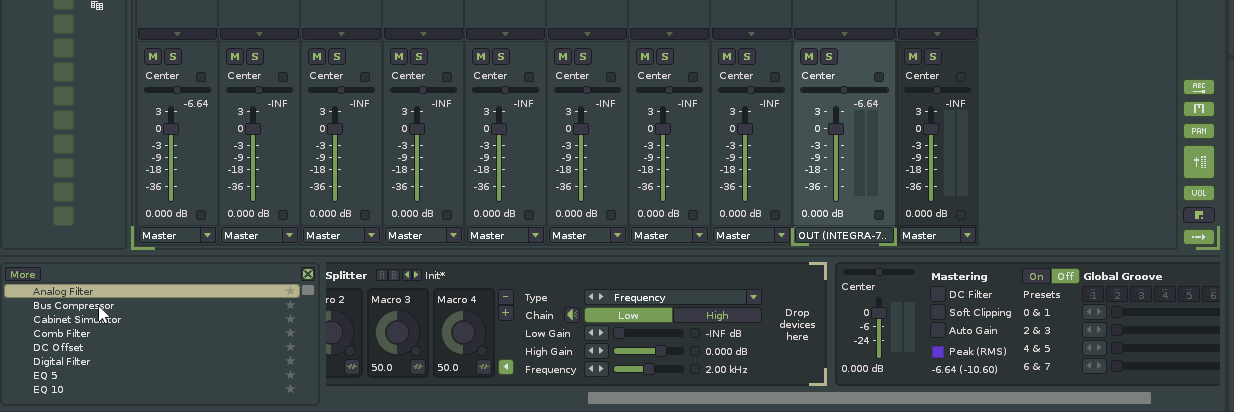Click the speaker icon beside Chain

tap(572, 315)
